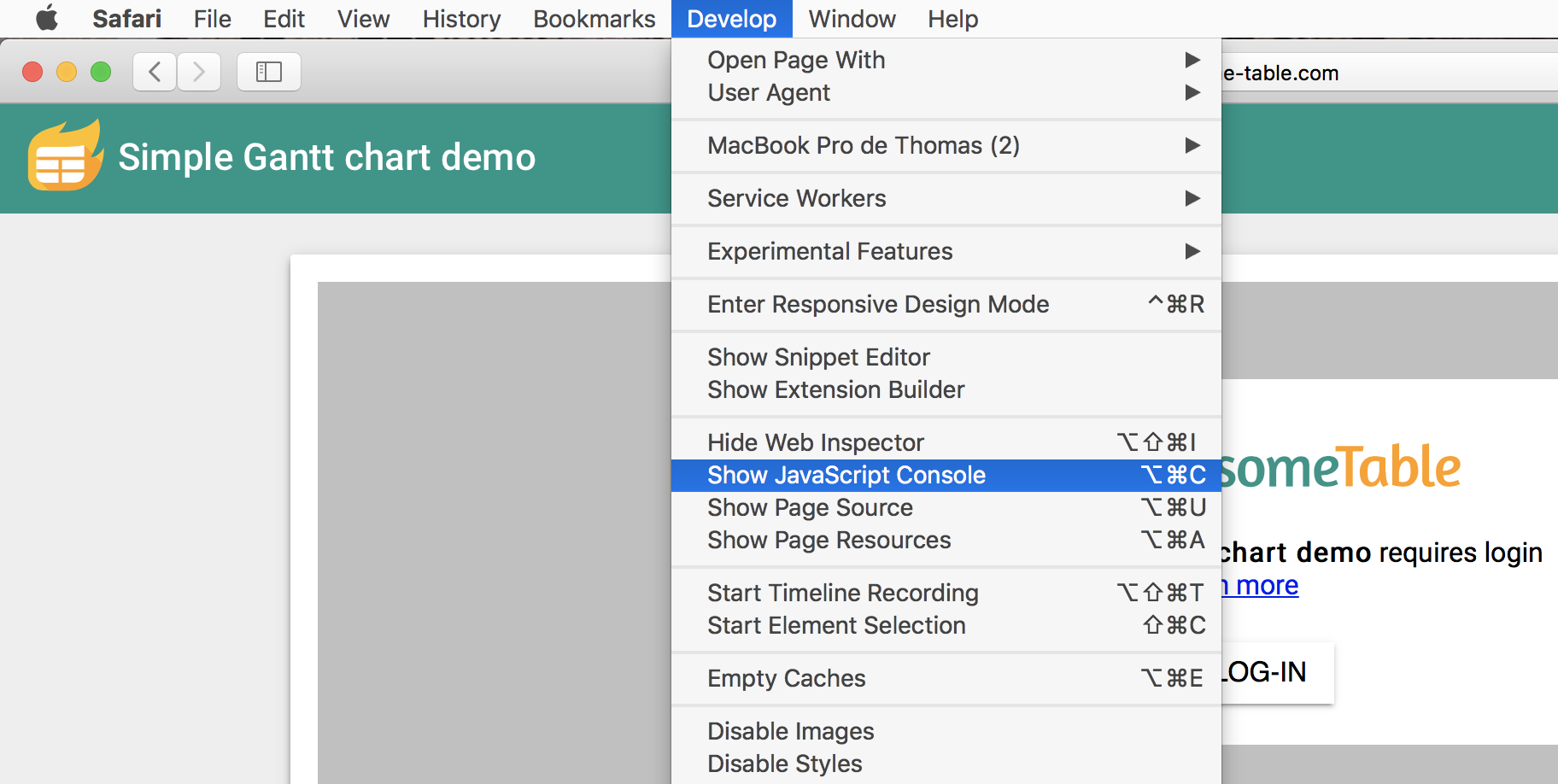Open the Safari application menu

point(126,19)
